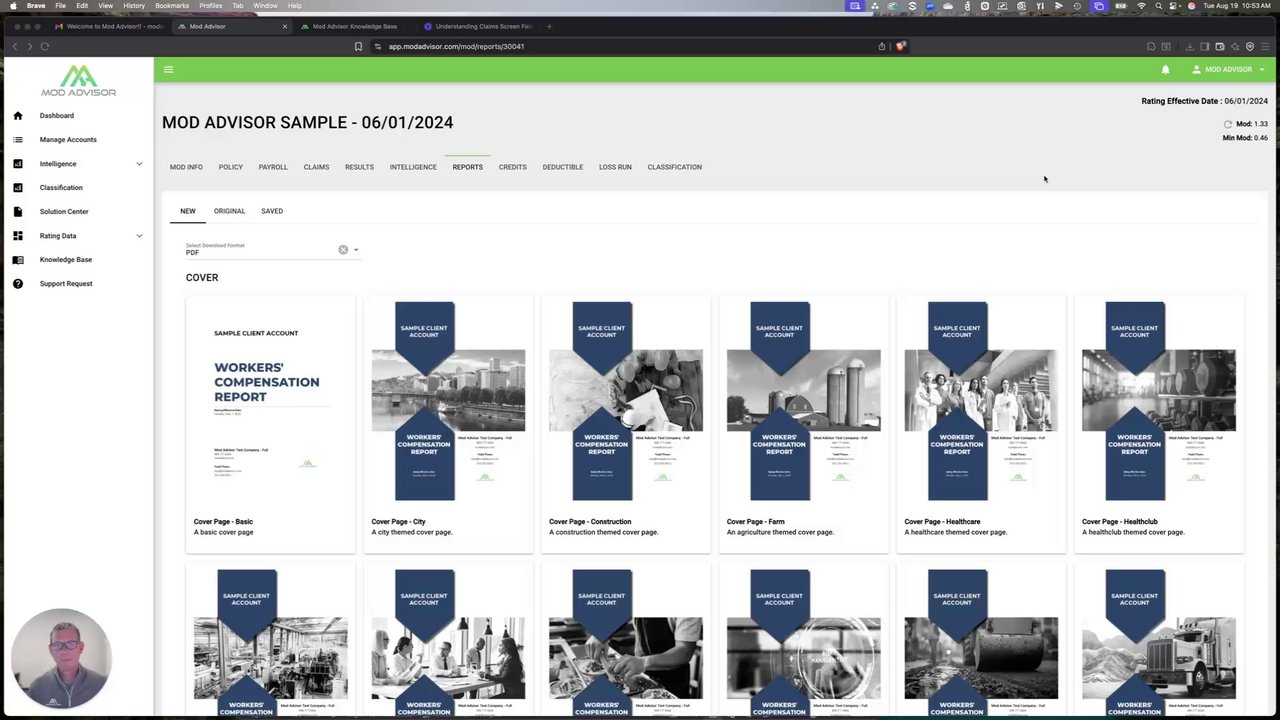Open macOS Spotlight search icon
The width and height of the screenshot is (1280, 720).
pyautogui.click(x=1158, y=6)
